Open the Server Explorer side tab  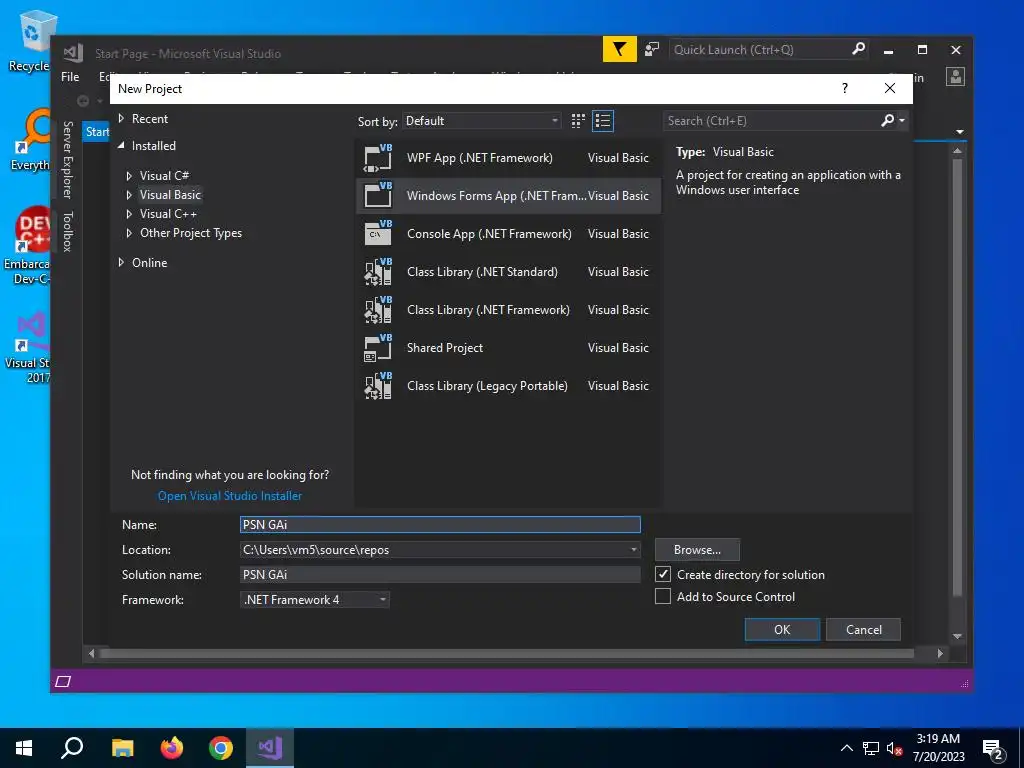[67, 159]
